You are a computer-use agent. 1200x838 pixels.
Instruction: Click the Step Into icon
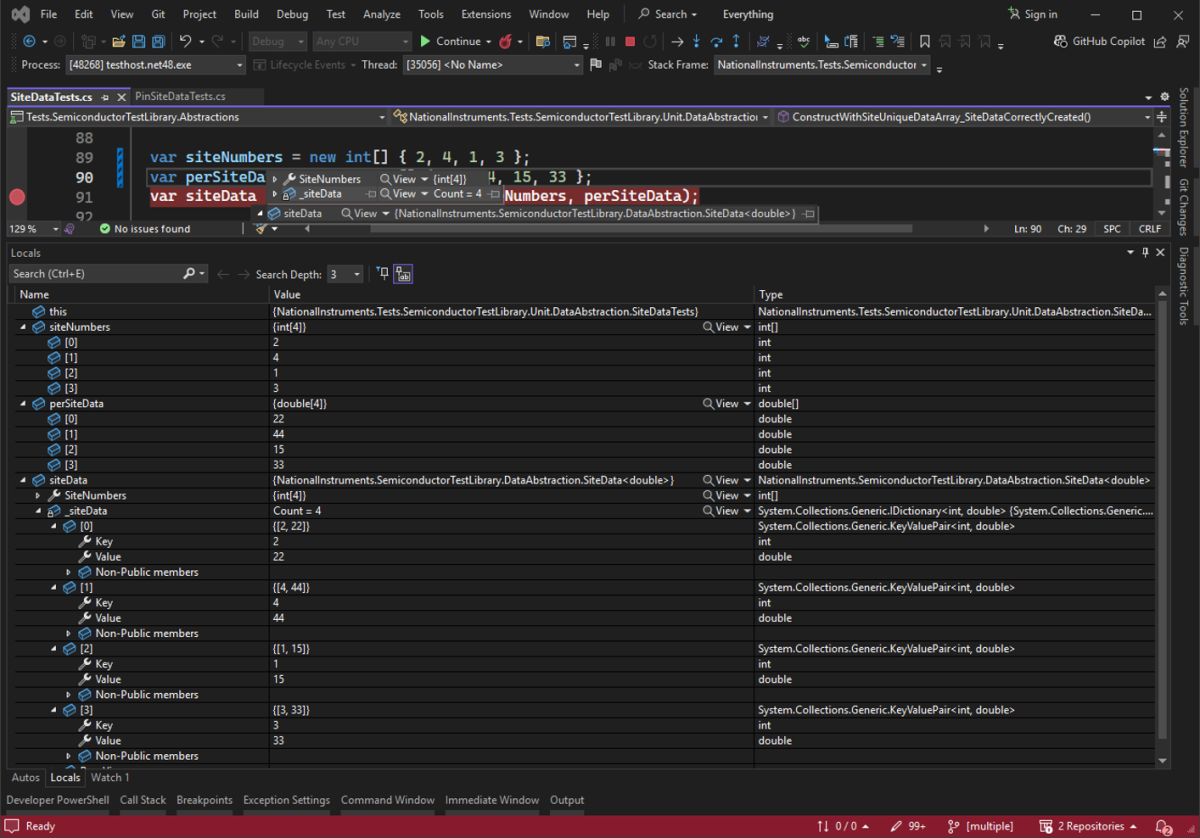pos(697,41)
